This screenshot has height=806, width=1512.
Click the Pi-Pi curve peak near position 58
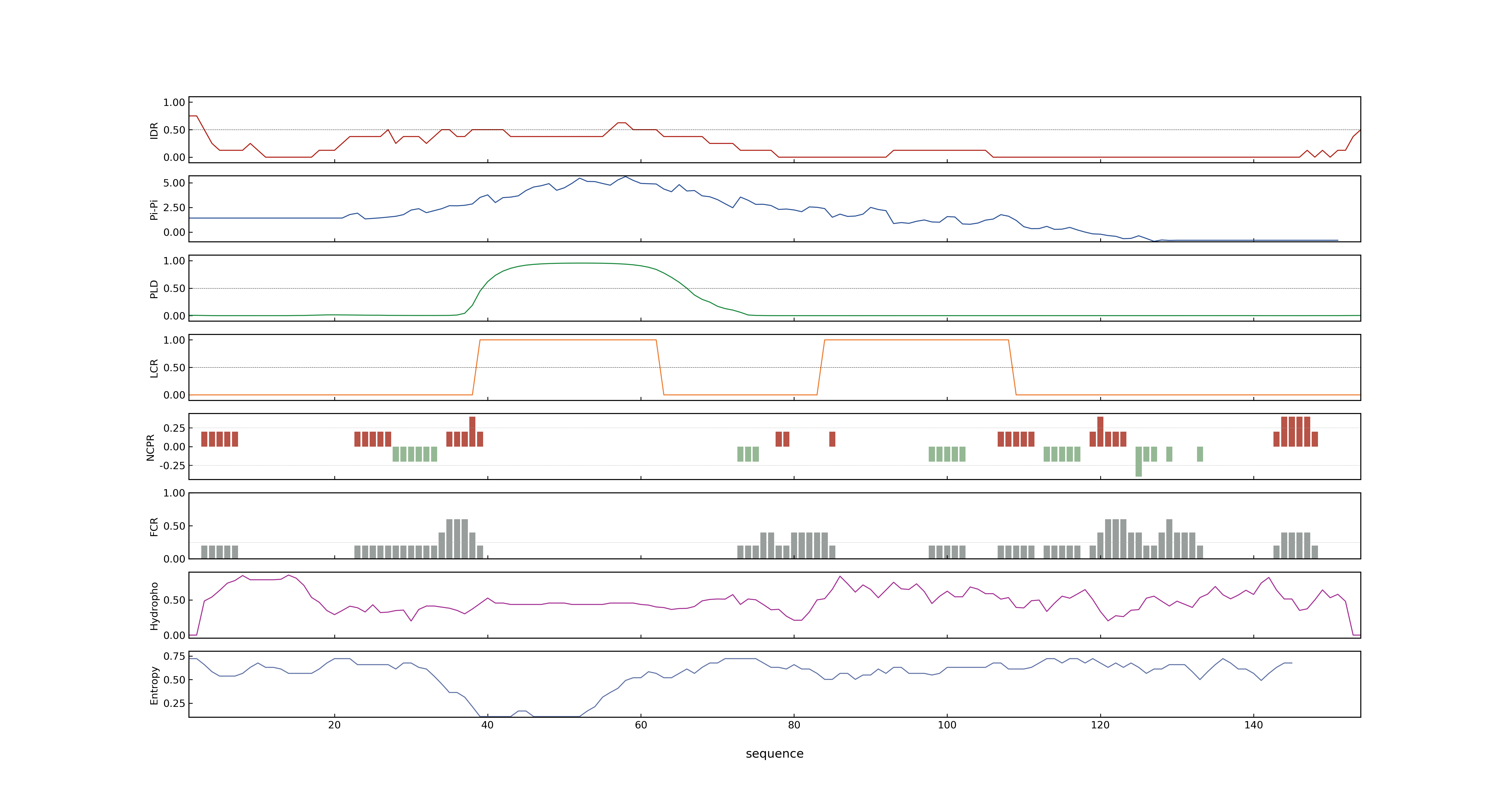pos(625,177)
